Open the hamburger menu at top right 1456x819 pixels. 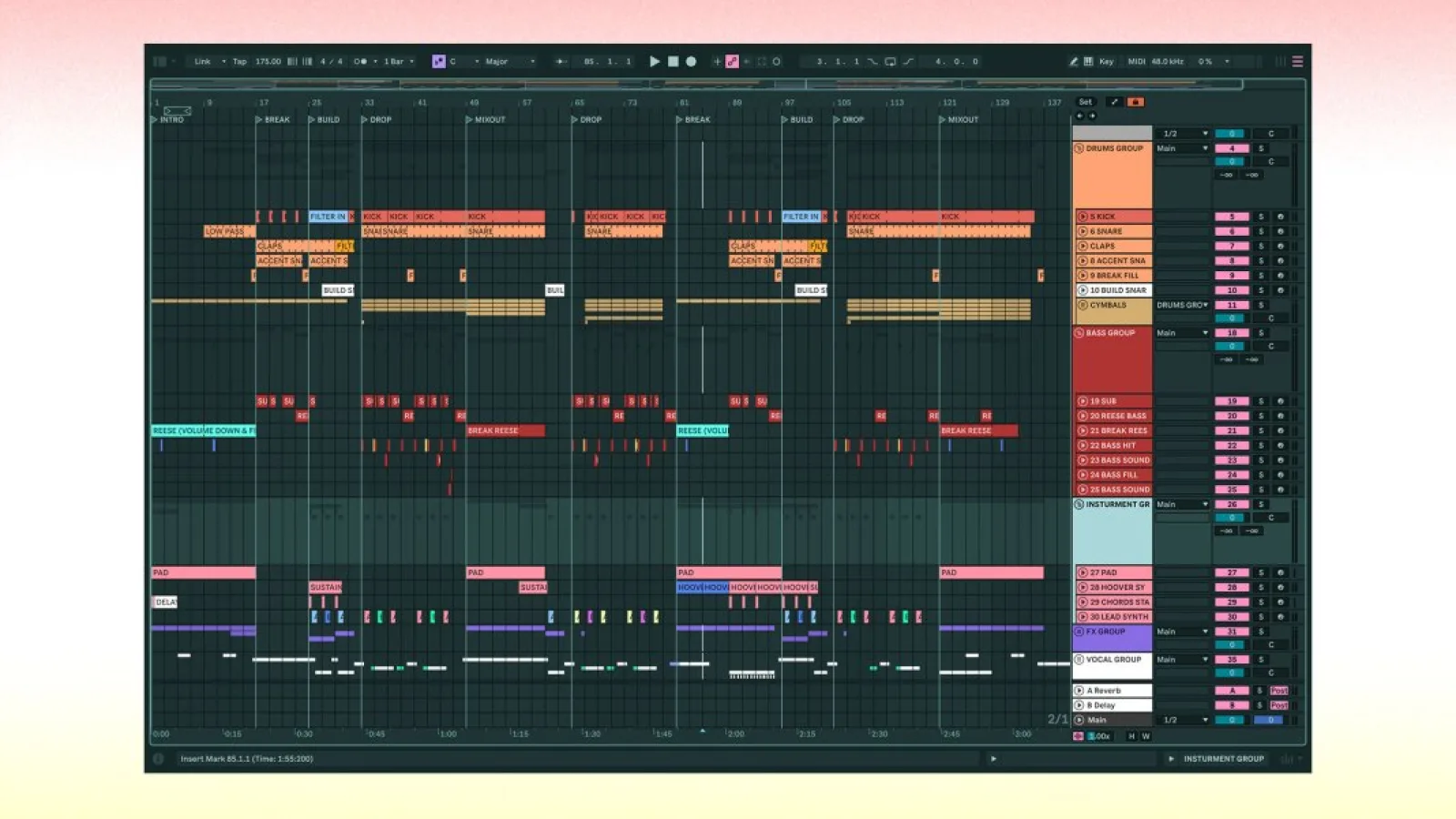(1298, 61)
